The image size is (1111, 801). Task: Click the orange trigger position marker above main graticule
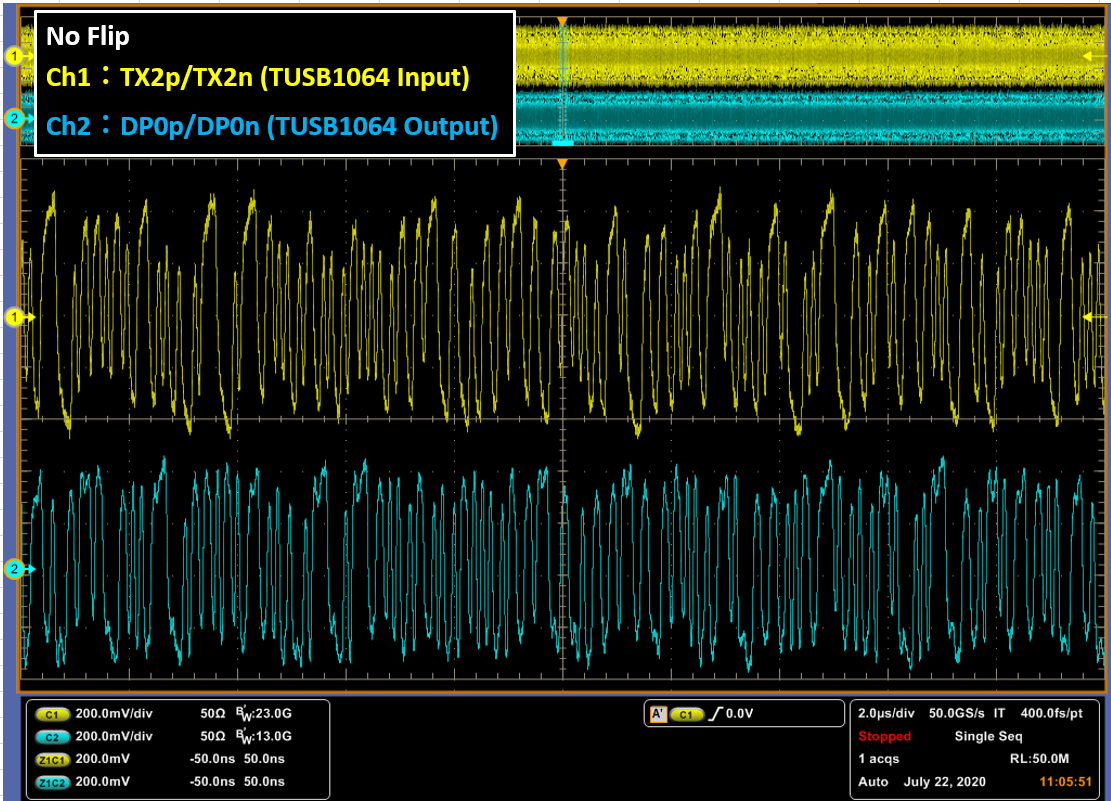pos(562,163)
